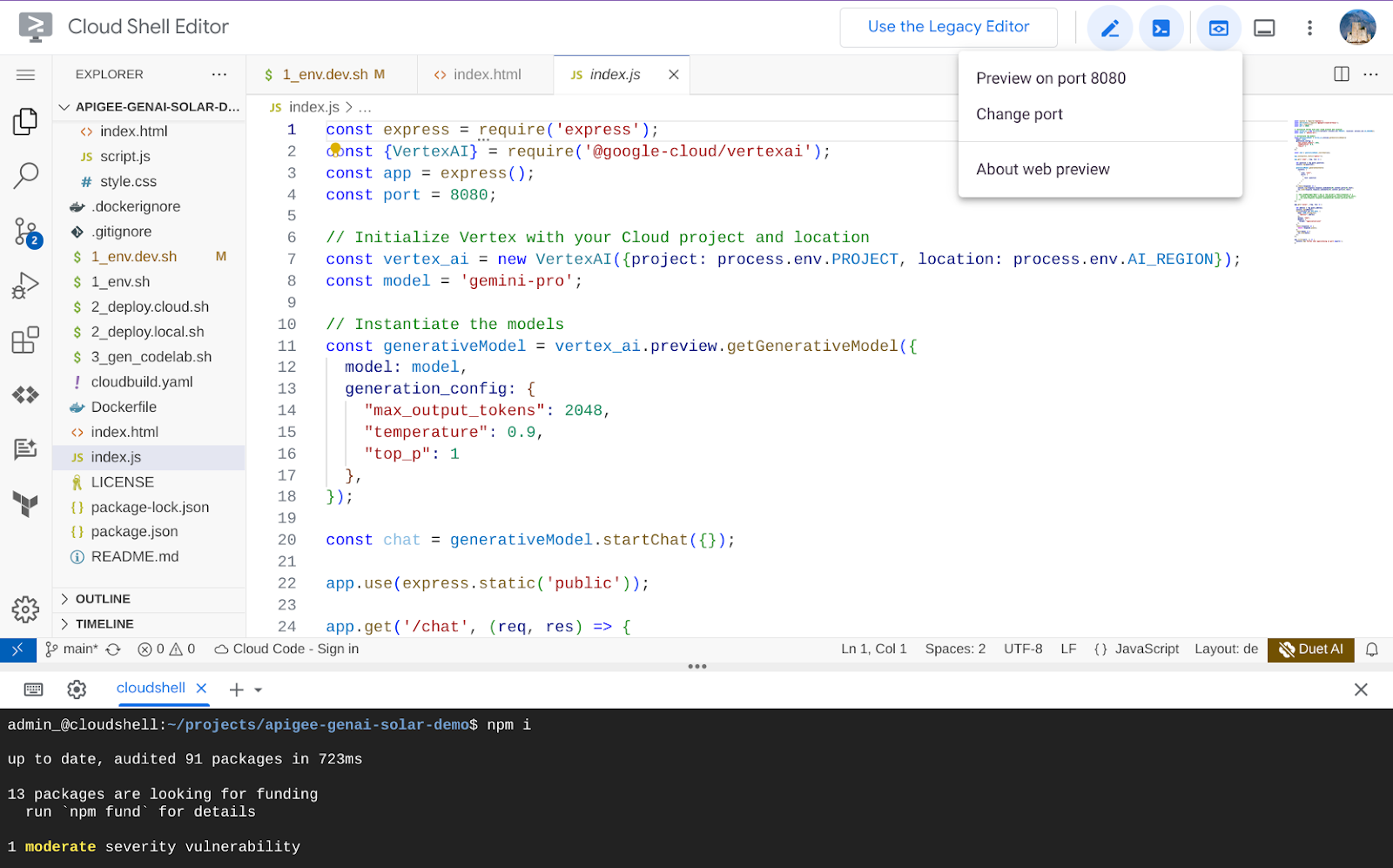This screenshot has width=1393, height=868.
Task: Open the remote window indicator in status bar
Action: (17, 649)
